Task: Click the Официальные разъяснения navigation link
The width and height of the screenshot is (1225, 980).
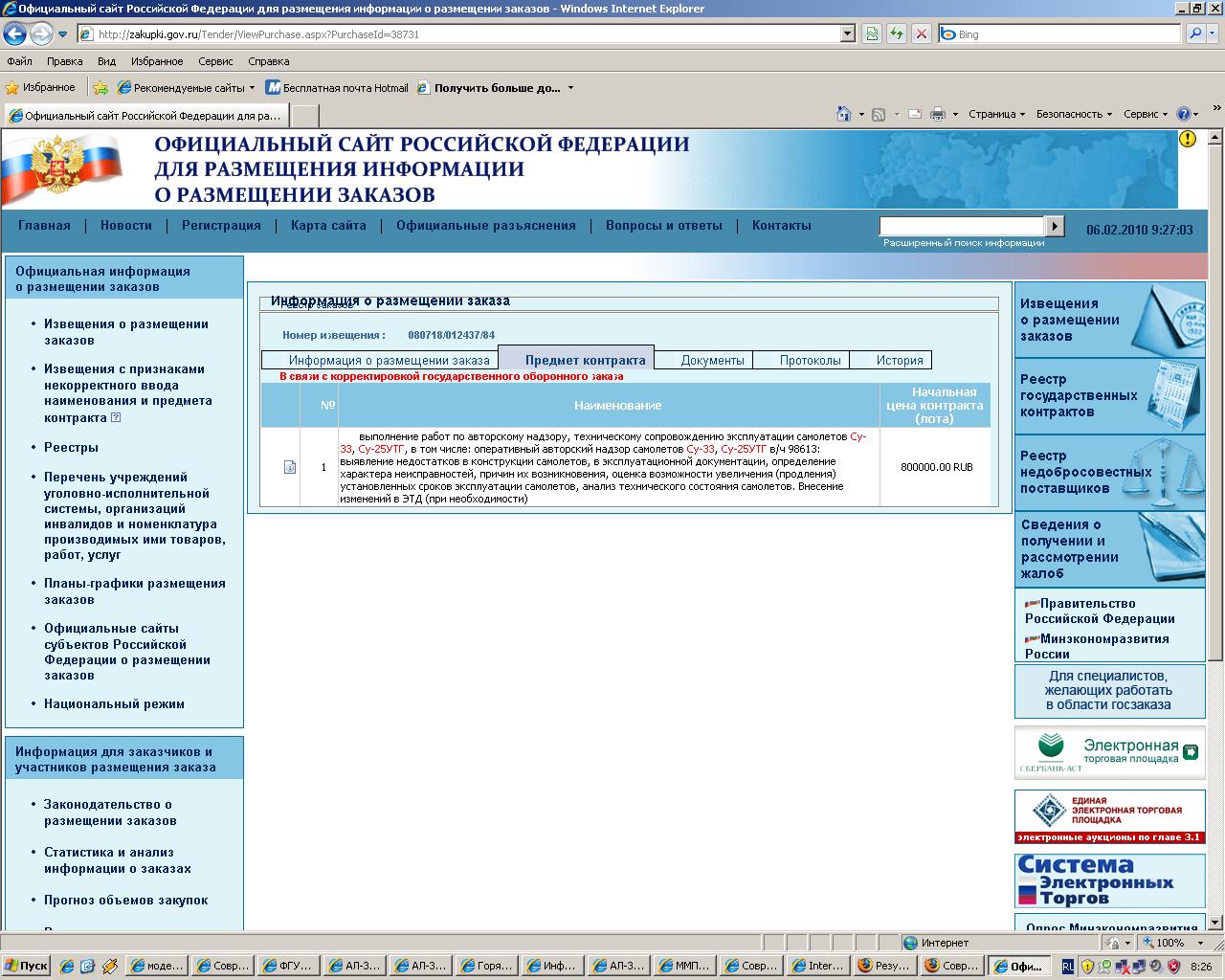Action: (486, 226)
